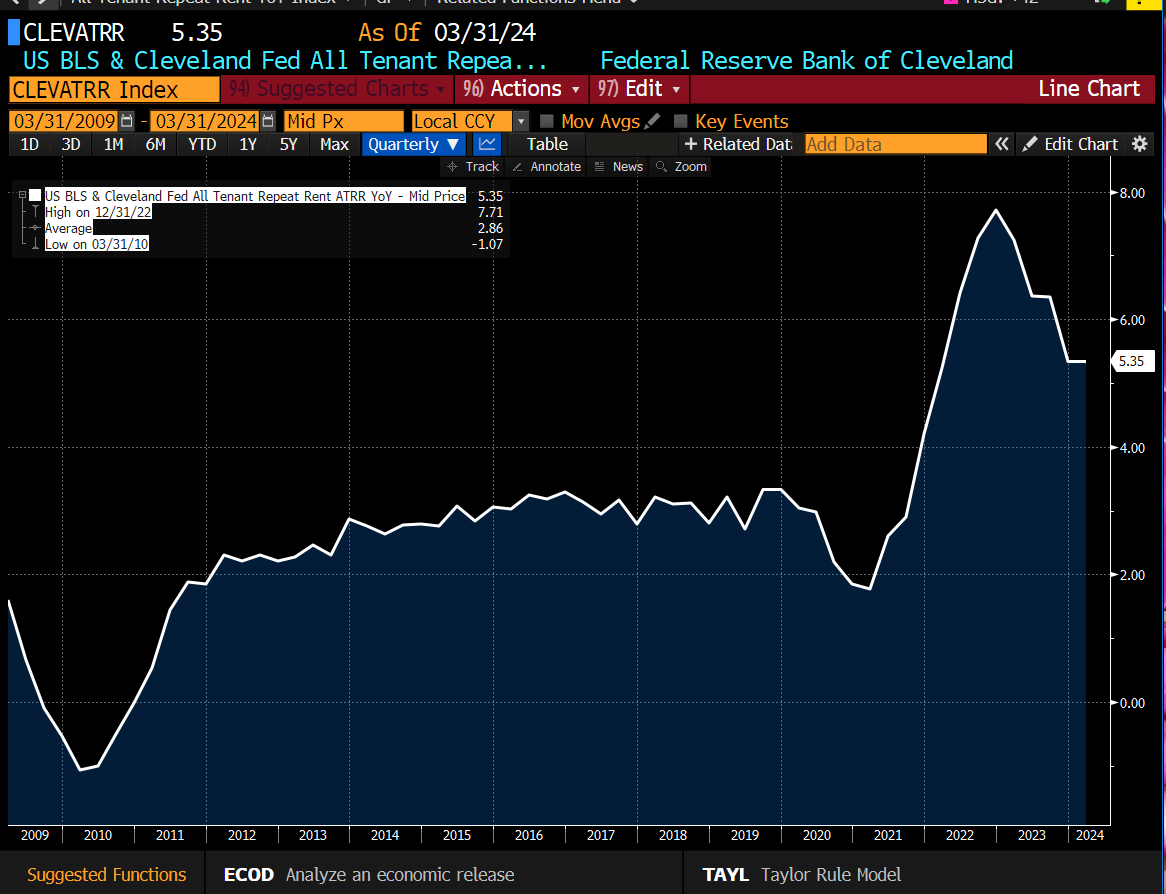
Task: Click the legend series white color swatch
Action: [35, 195]
